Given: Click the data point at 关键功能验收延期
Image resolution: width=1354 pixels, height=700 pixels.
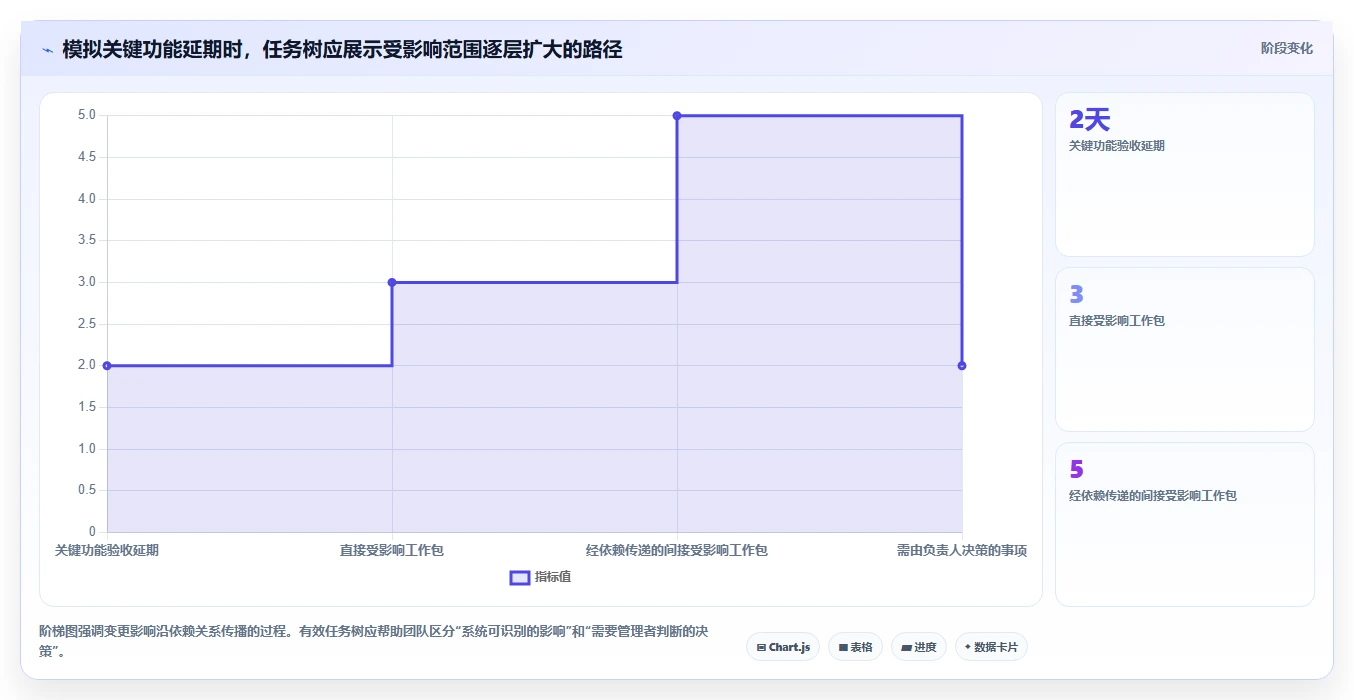Looking at the screenshot, I should coord(107,366).
